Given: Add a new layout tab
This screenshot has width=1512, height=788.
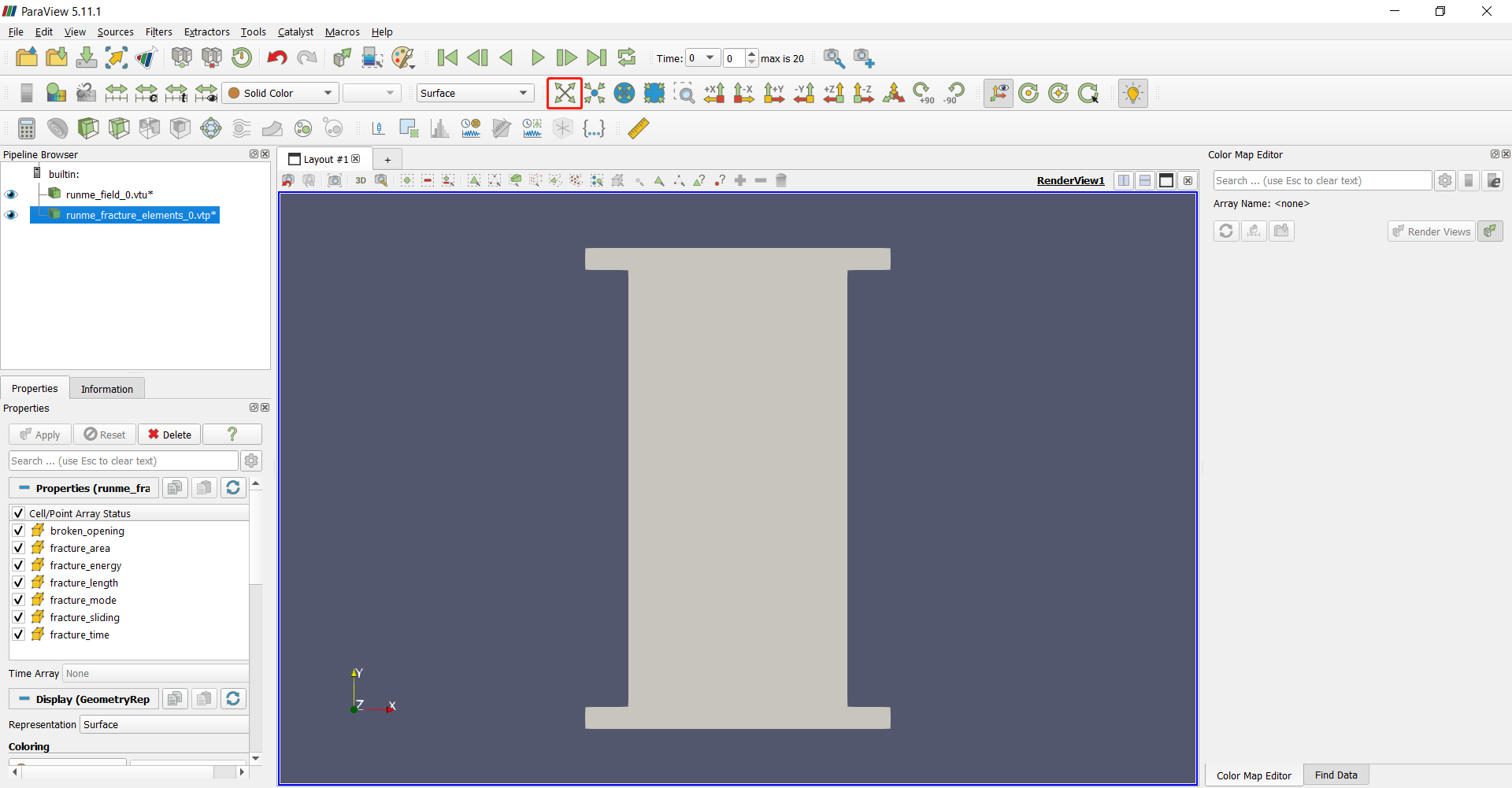Looking at the screenshot, I should pyautogui.click(x=387, y=160).
